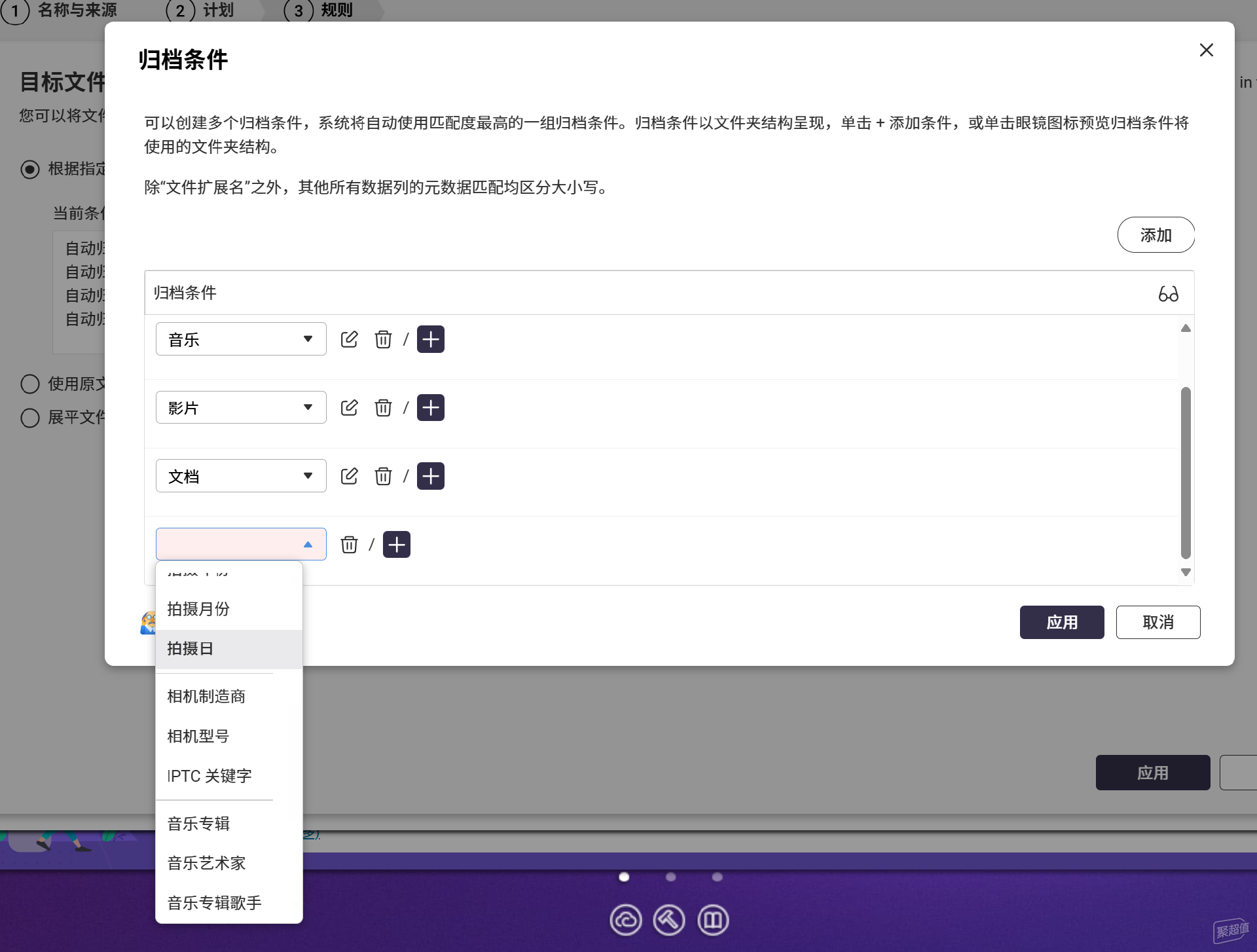Choose the 展平文件 radio option
Image resolution: width=1257 pixels, height=952 pixels.
[30, 418]
